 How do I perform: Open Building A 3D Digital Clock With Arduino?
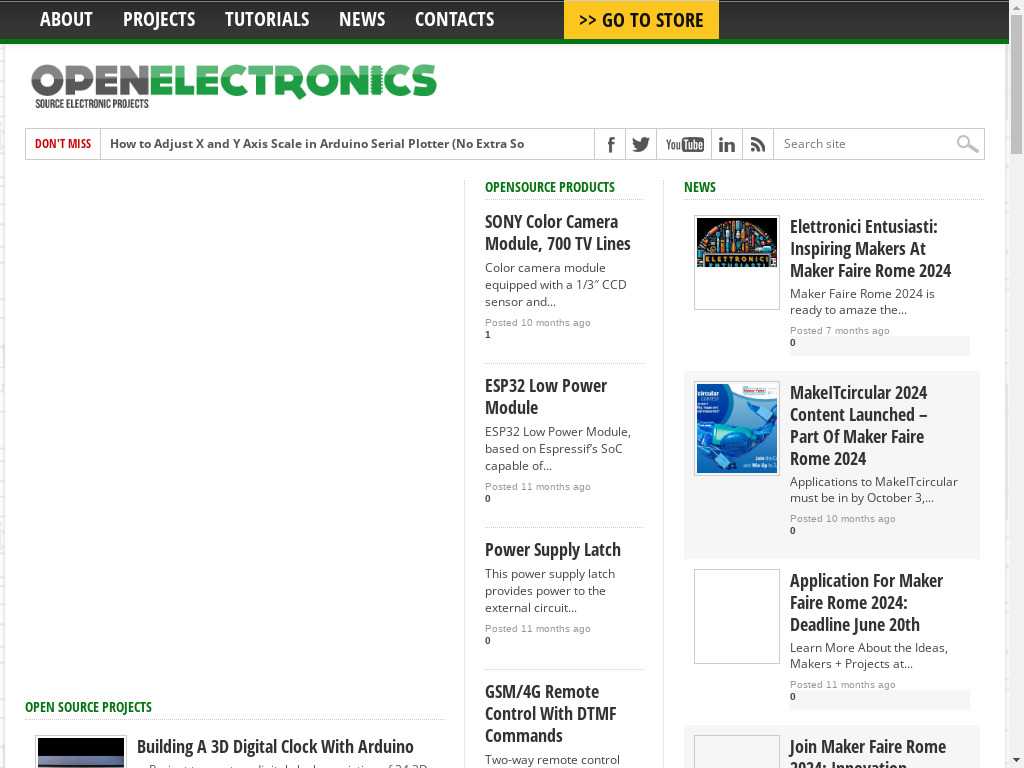(x=275, y=746)
